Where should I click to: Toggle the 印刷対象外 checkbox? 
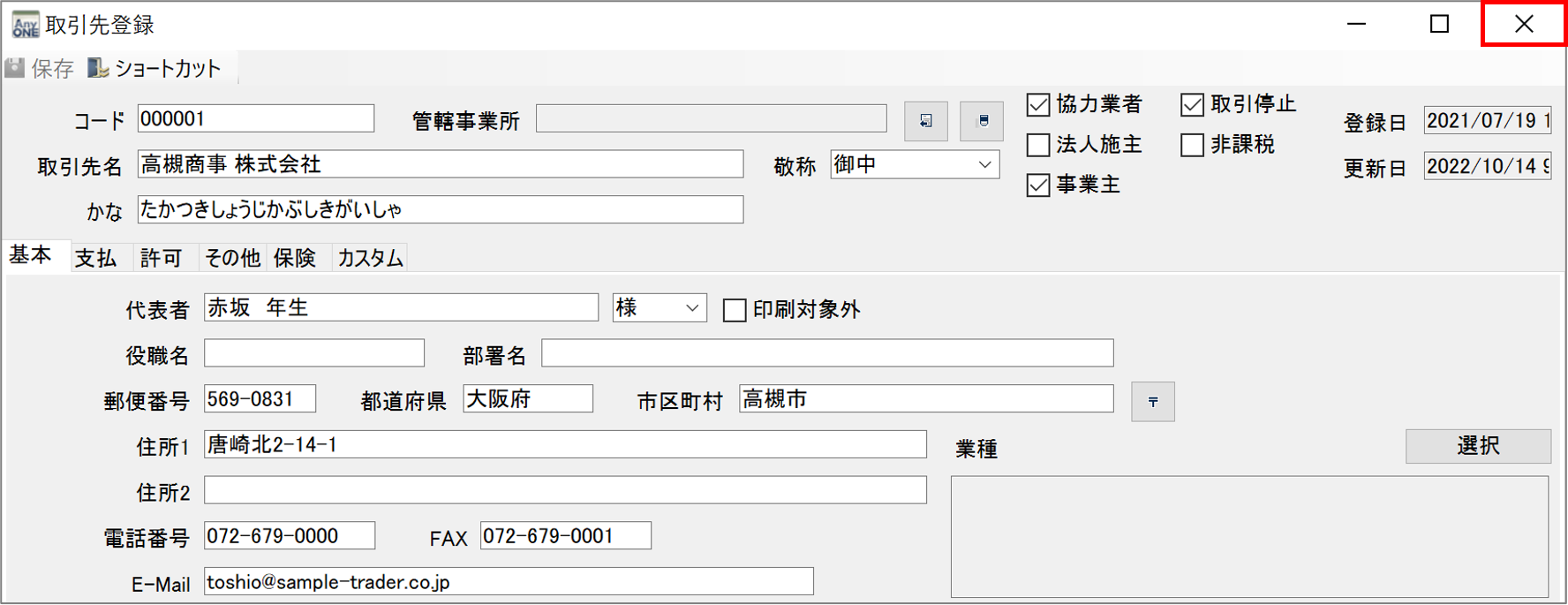735,310
